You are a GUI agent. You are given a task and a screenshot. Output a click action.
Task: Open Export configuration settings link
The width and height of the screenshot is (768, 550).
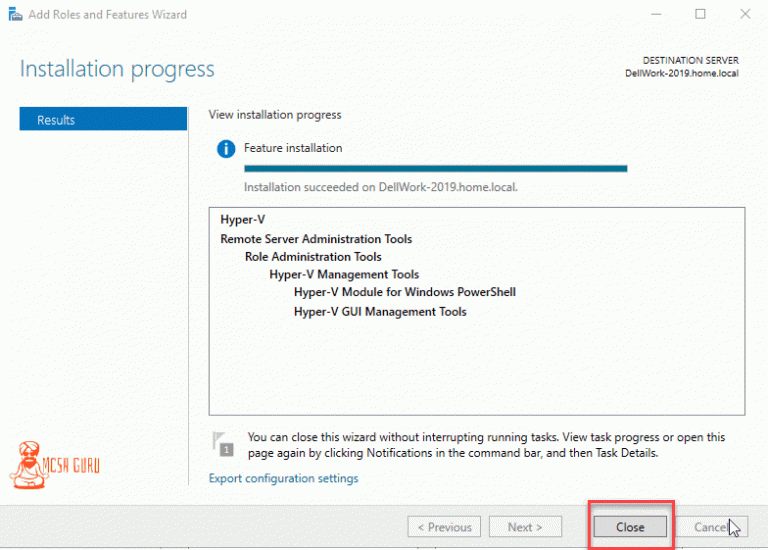coord(283,478)
